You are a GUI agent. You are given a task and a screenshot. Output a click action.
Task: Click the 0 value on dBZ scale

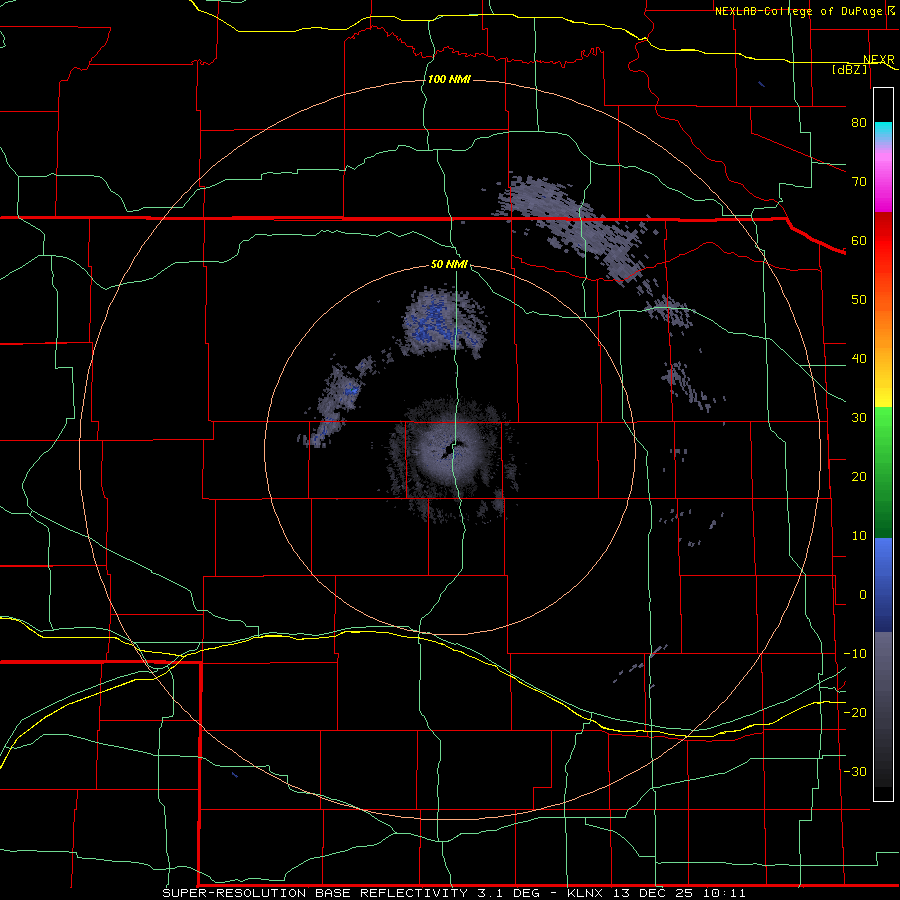pyautogui.click(x=863, y=595)
